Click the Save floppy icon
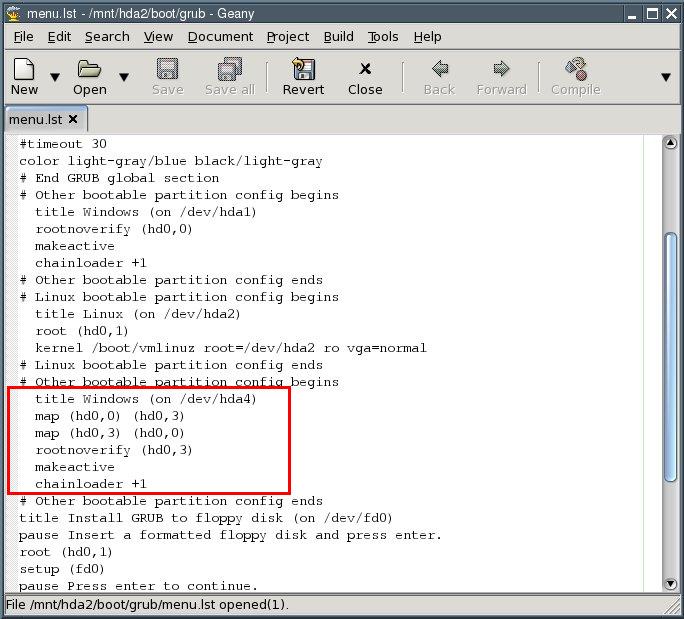684x619 pixels. tap(167, 70)
